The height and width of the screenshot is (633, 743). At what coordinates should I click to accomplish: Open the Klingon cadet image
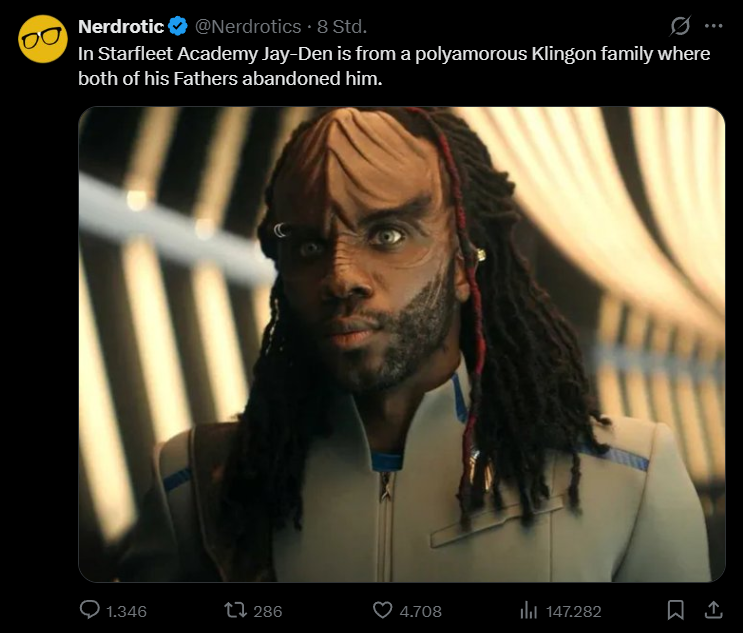(x=401, y=344)
